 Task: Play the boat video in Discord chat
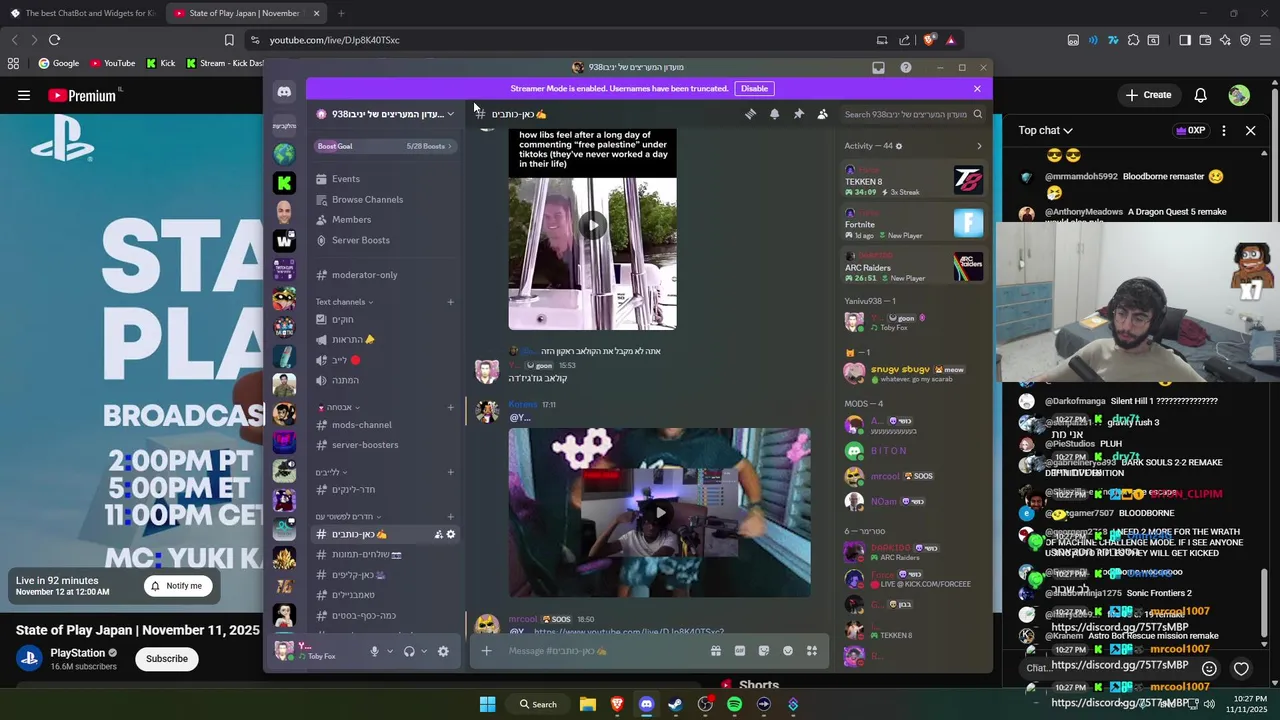[x=592, y=225]
